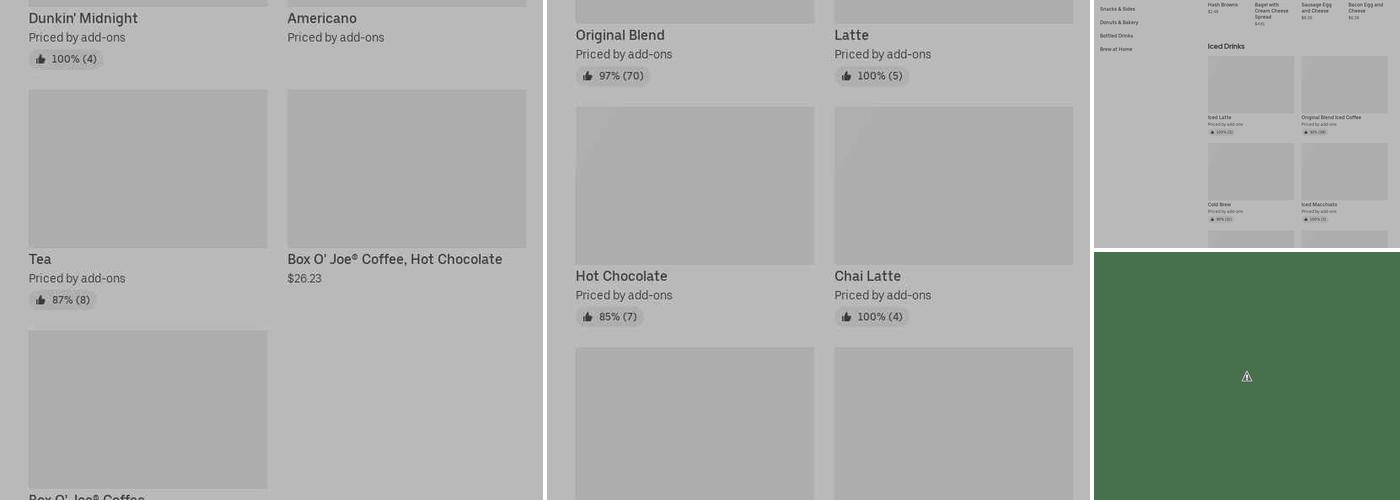This screenshot has width=1400, height=500.
Task: Open the Iced Macchiato item thumbnail
Action: [1344, 171]
